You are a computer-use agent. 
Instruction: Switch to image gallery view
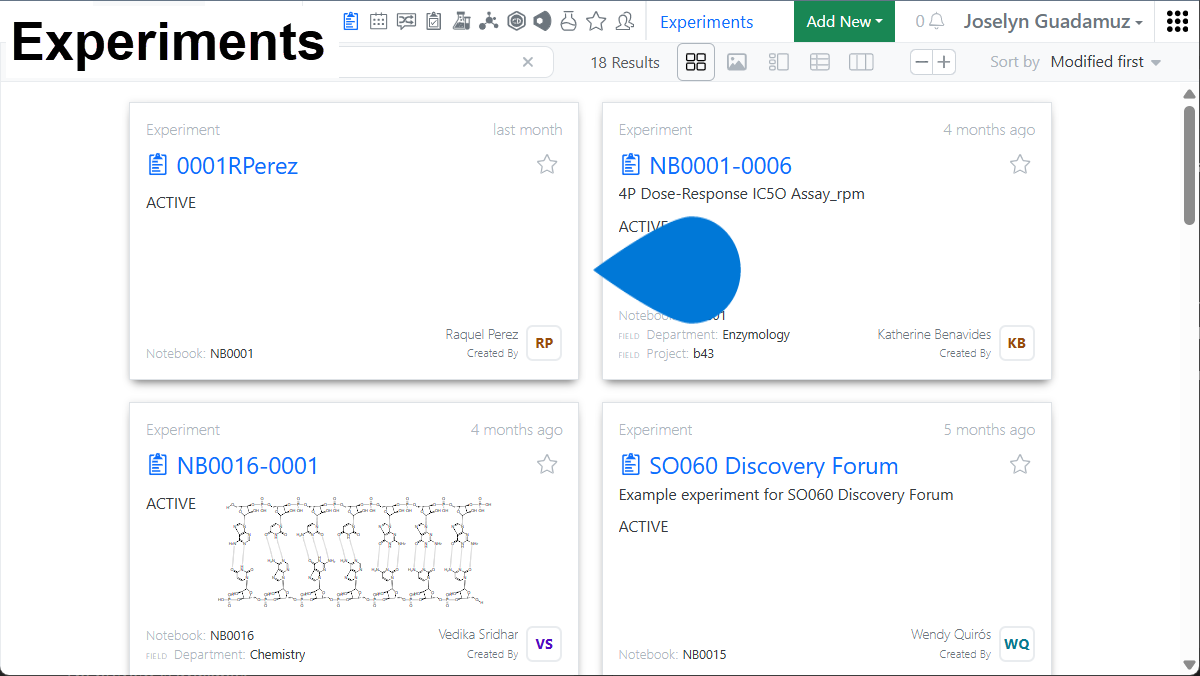coord(737,62)
